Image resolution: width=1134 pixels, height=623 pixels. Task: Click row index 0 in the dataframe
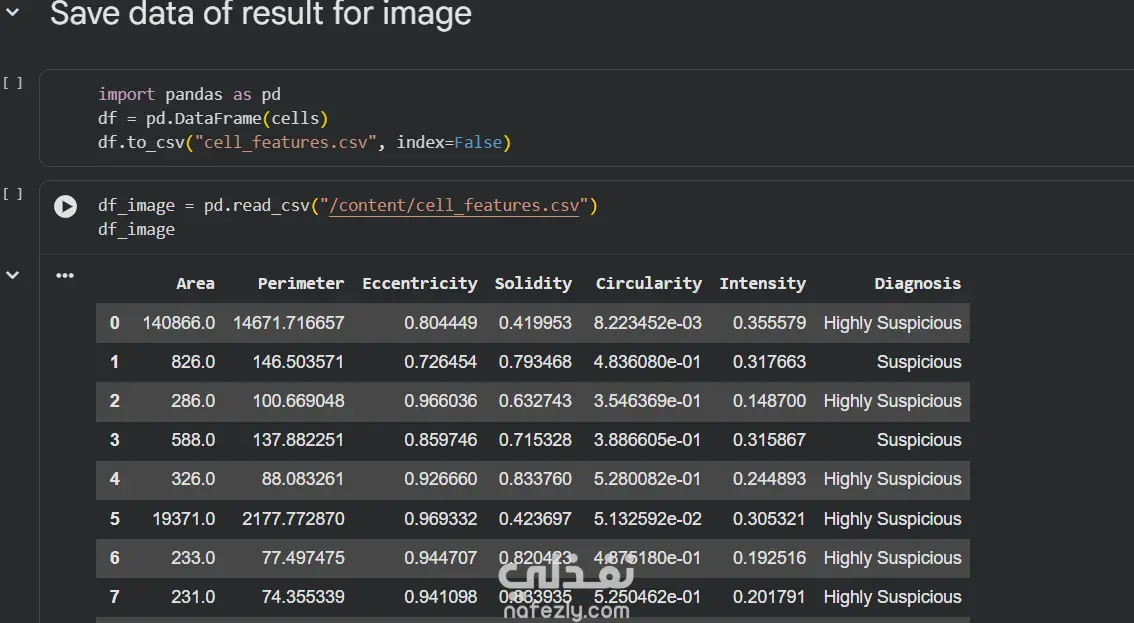coord(114,323)
